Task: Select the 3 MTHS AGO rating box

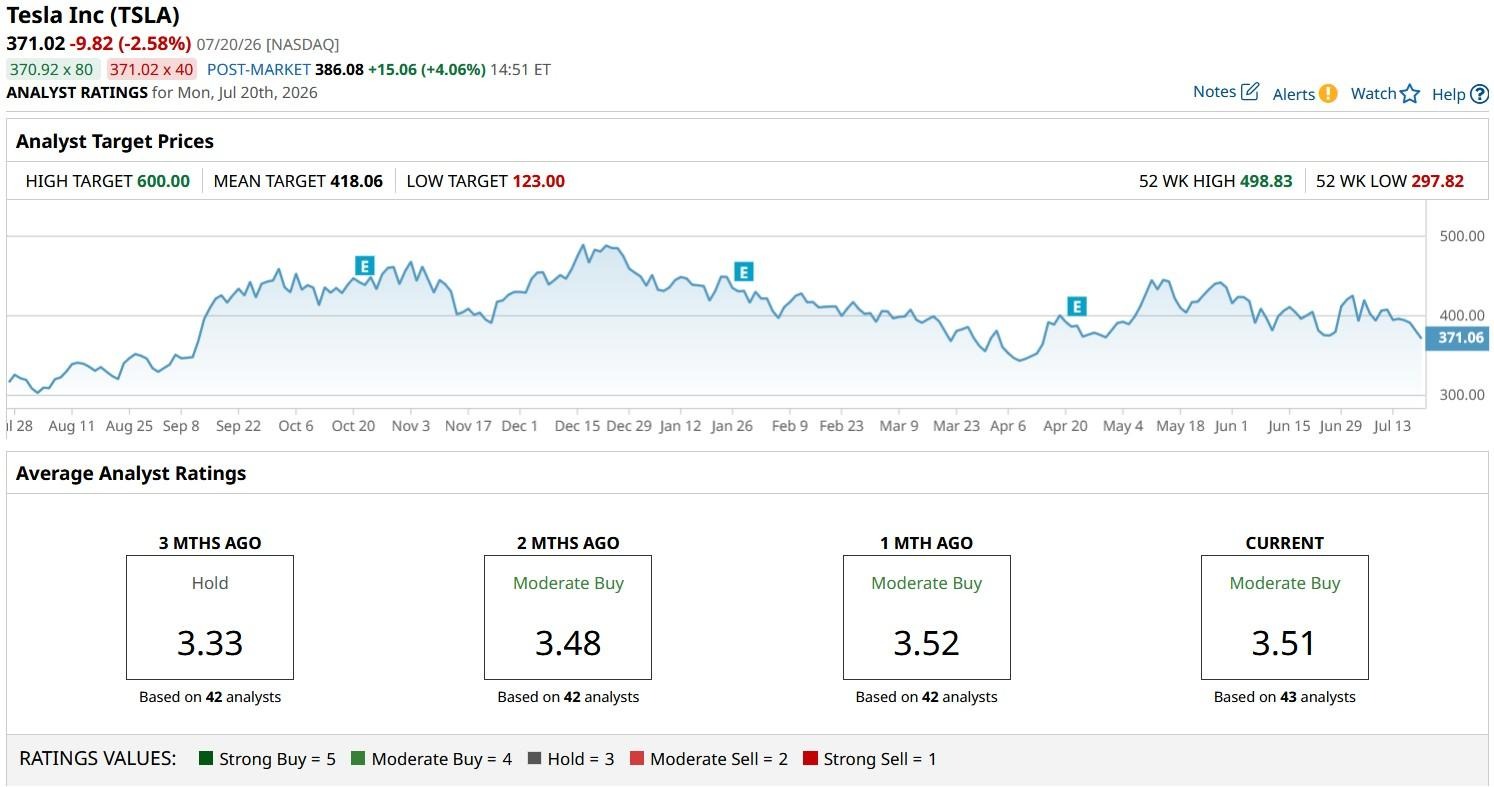Action: 210,618
